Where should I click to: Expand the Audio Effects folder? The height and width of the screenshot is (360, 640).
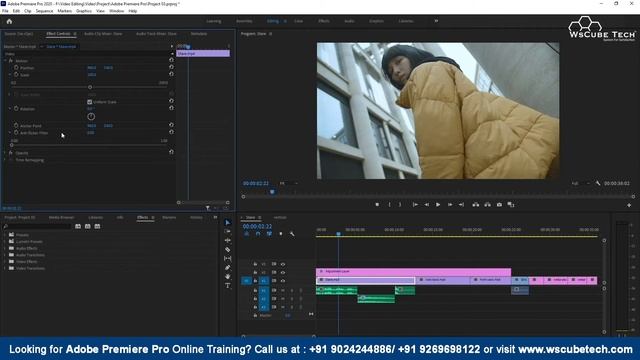tap(5, 248)
